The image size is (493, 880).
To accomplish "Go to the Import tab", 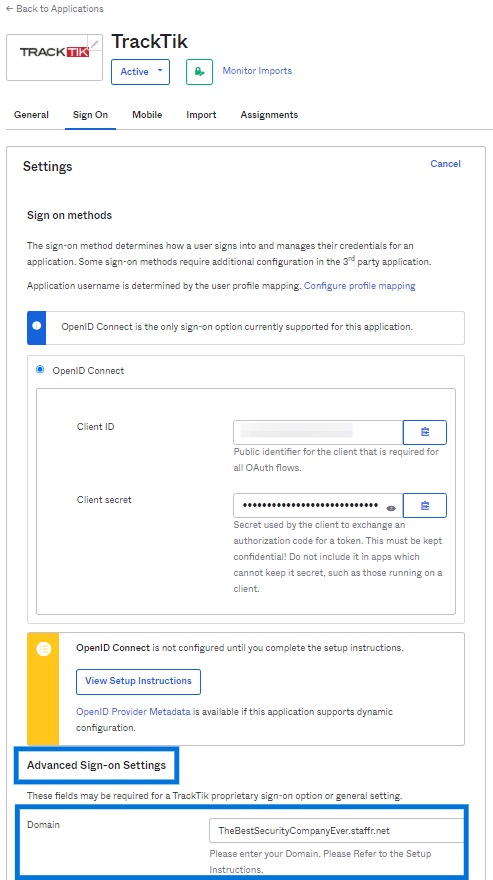I will pos(201,114).
